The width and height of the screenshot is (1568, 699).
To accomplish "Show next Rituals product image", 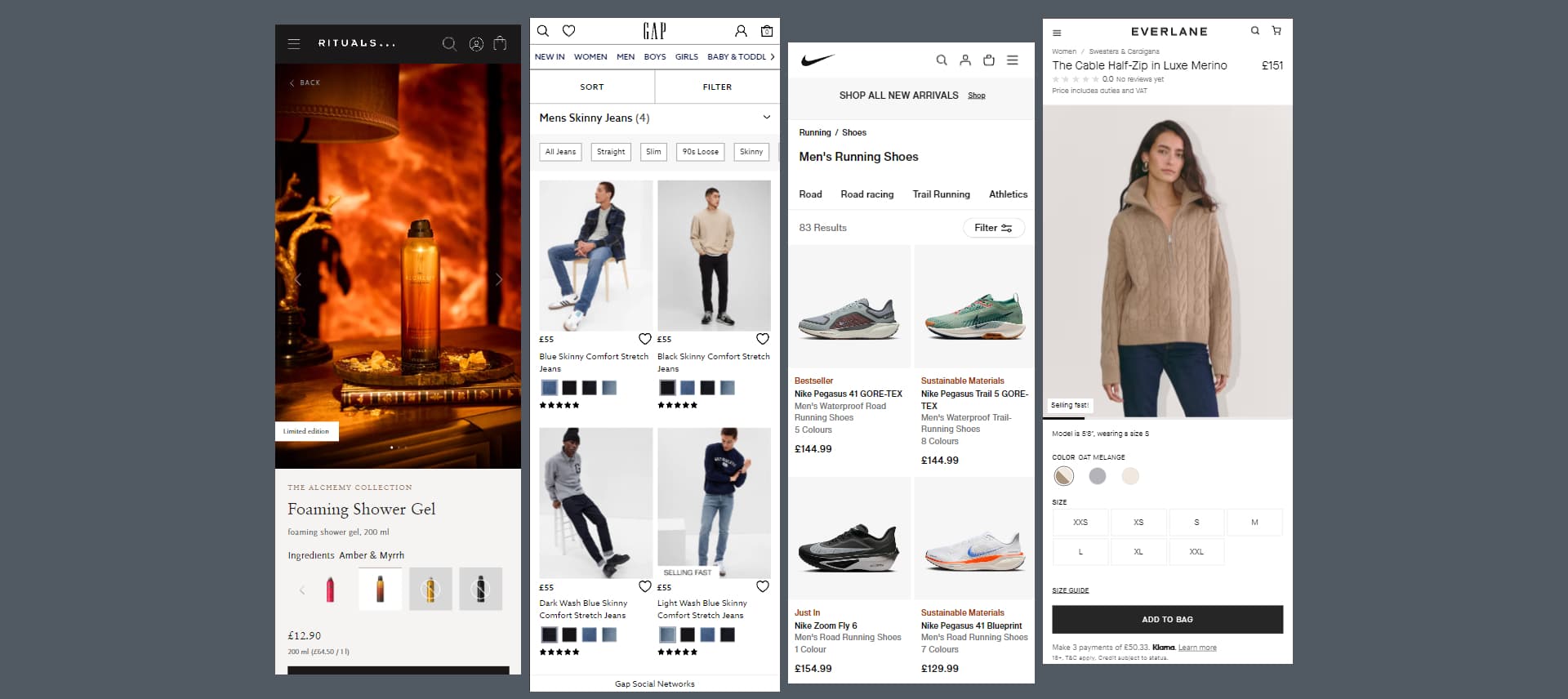I will click(499, 279).
